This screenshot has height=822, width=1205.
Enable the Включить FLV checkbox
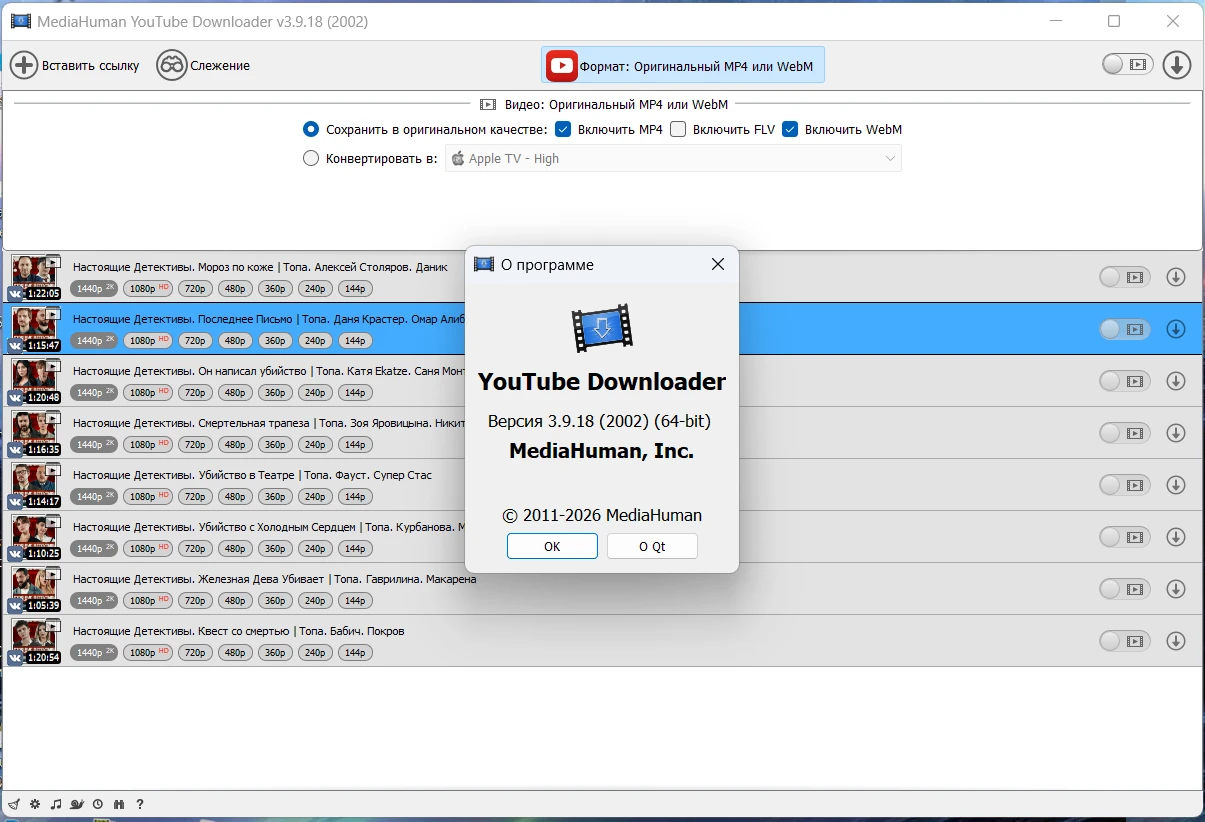click(x=678, y=129)
